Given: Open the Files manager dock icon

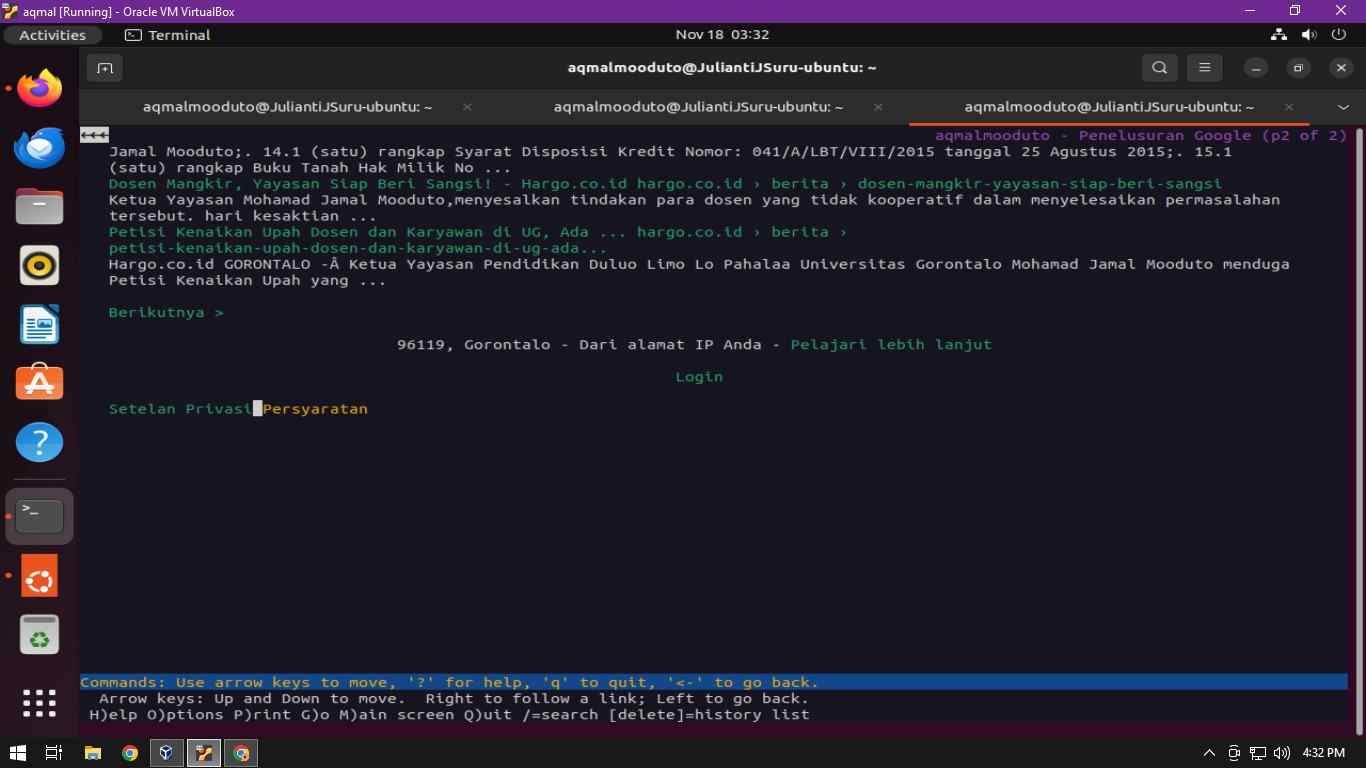Looking at the screenshot, I should pos(40,207).
